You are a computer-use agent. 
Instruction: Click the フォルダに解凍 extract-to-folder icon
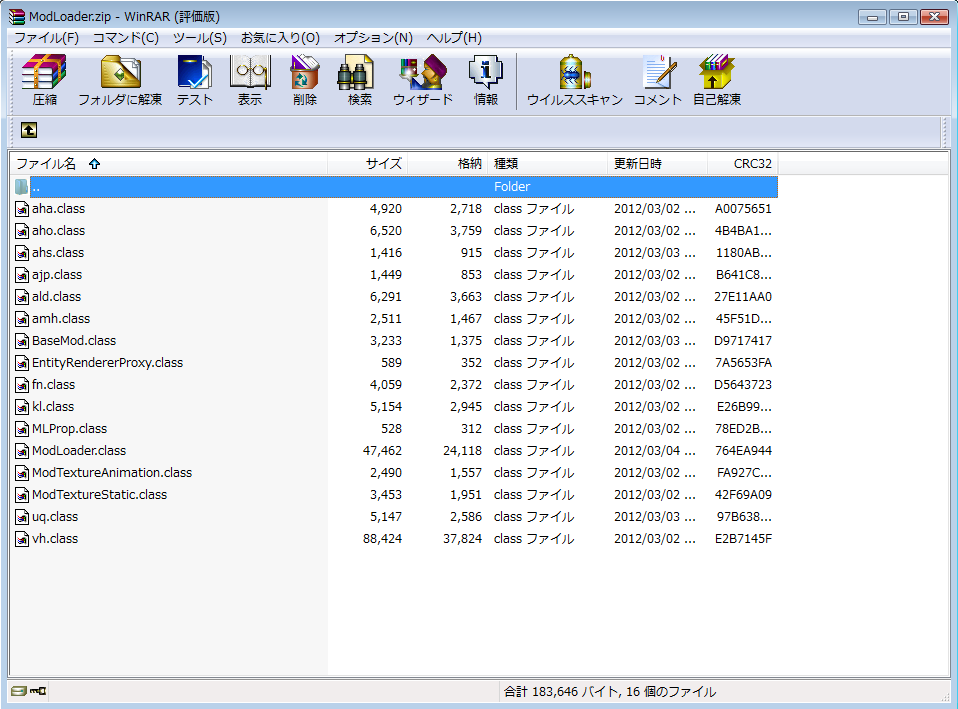tap(120, 80)
